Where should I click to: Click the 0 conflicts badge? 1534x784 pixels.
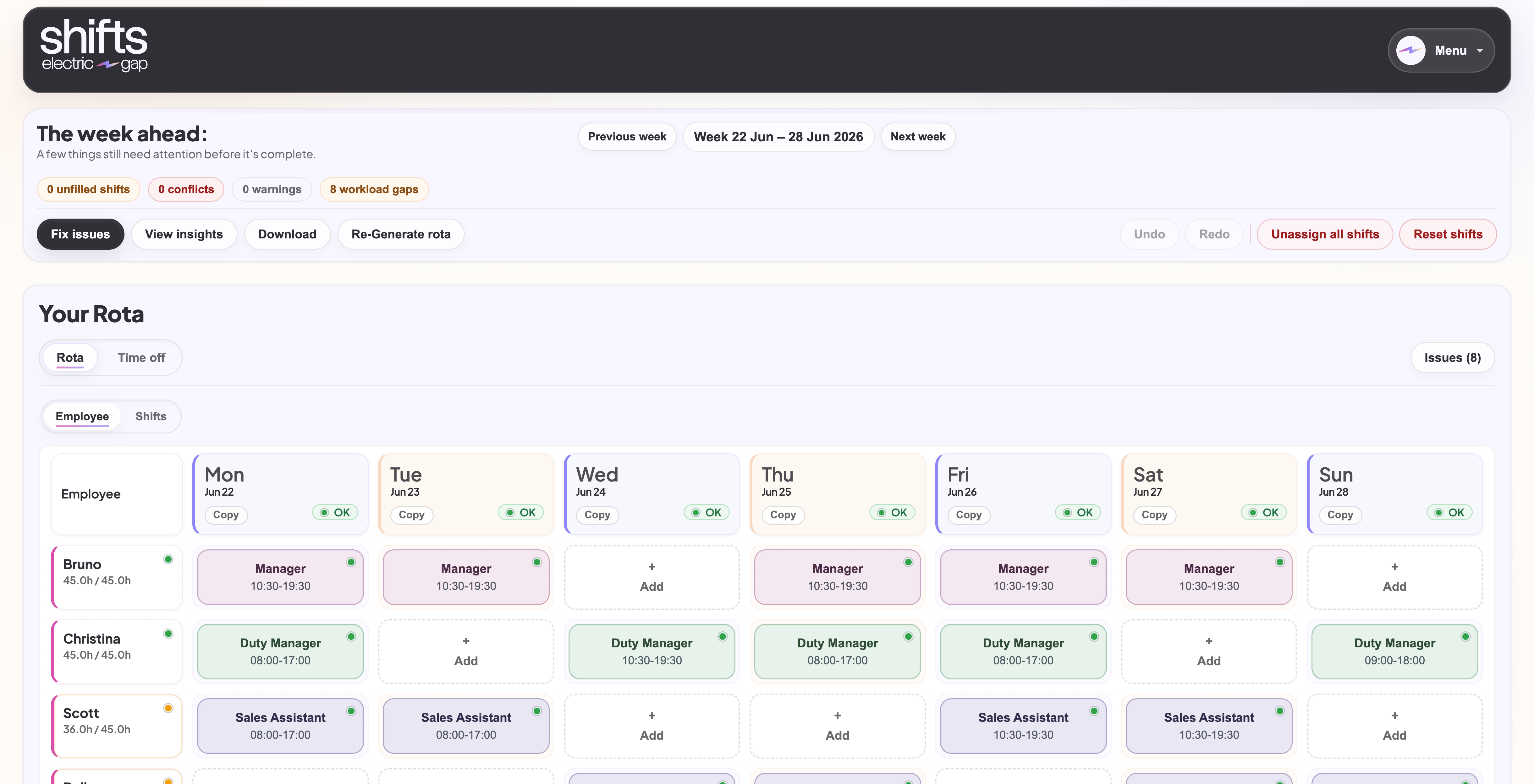pos(186,189)
